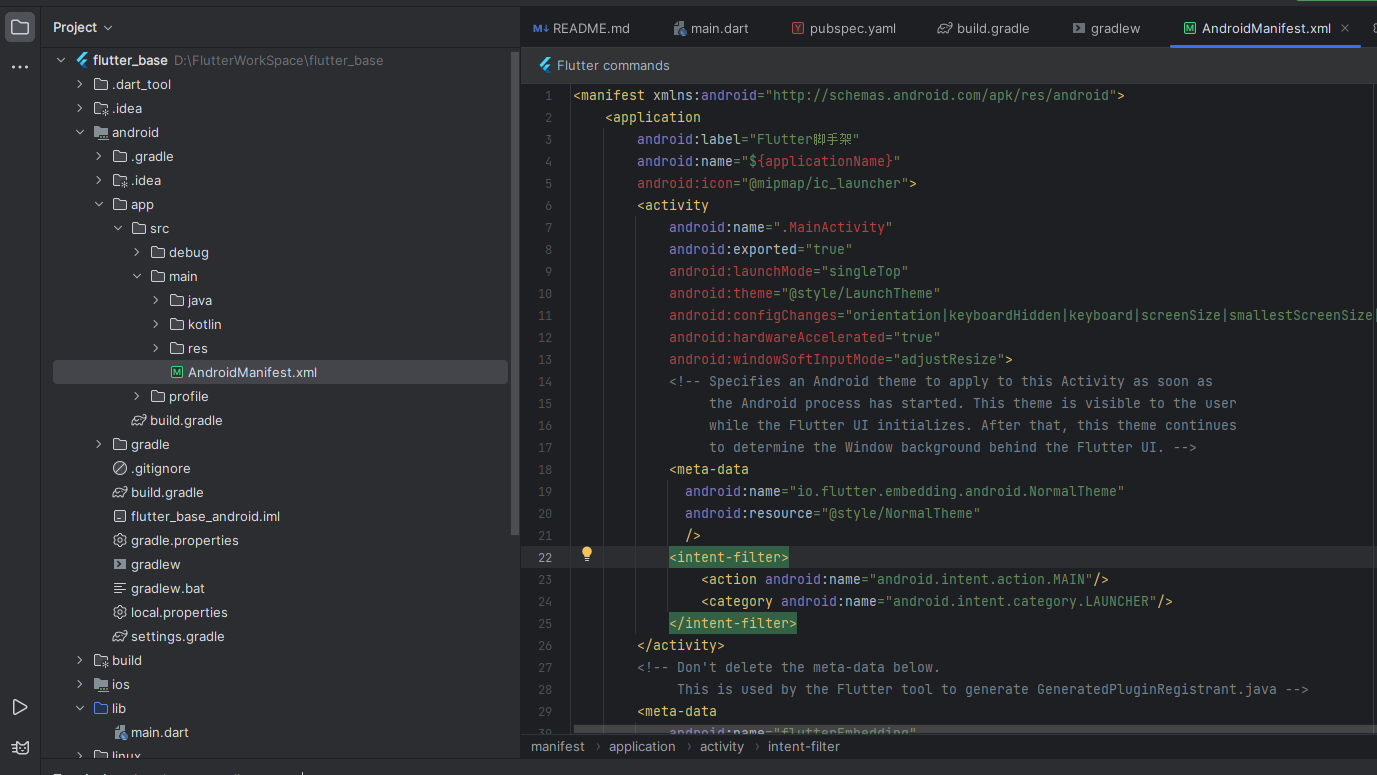The image size is (1377, 775).
Task: Expand the .gradle folder
Action: tap(99, 156)
